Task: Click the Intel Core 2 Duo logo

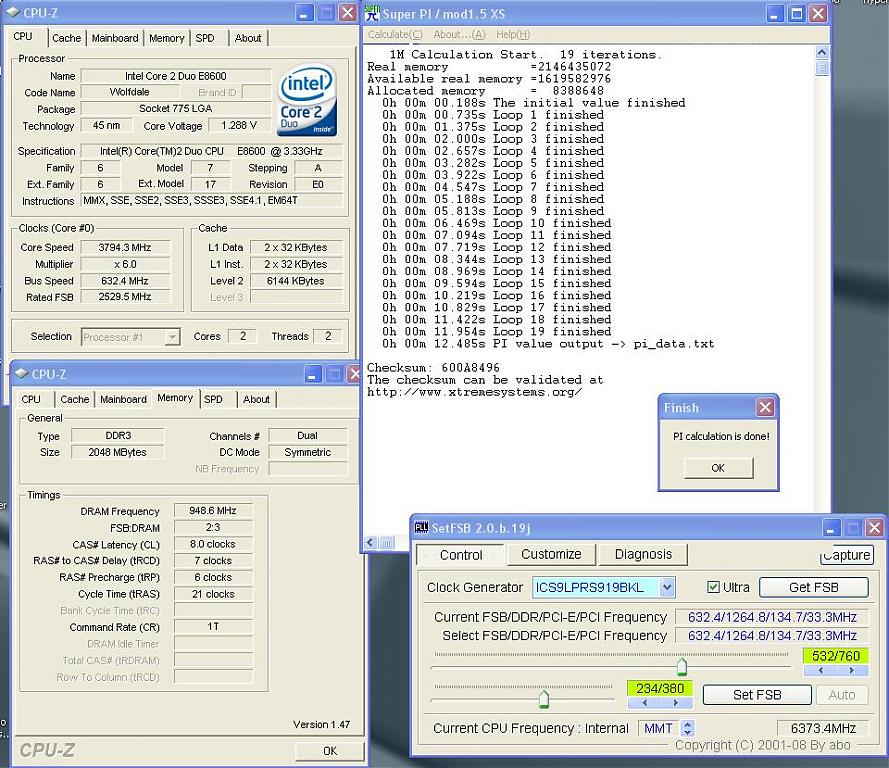Action: point(307,100)
